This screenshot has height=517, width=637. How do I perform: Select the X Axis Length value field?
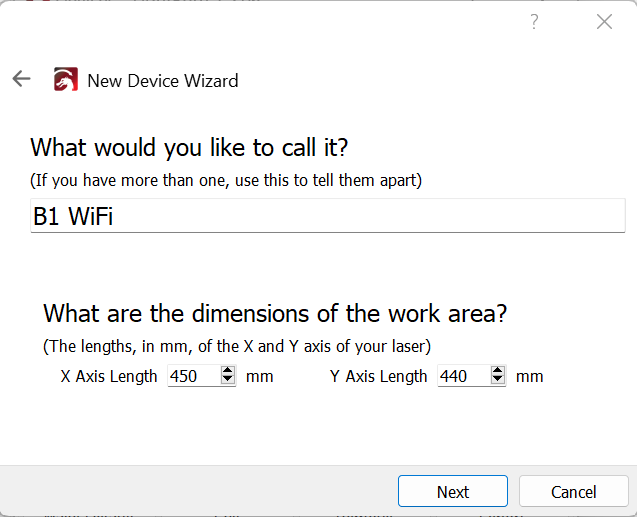point(192,376)
